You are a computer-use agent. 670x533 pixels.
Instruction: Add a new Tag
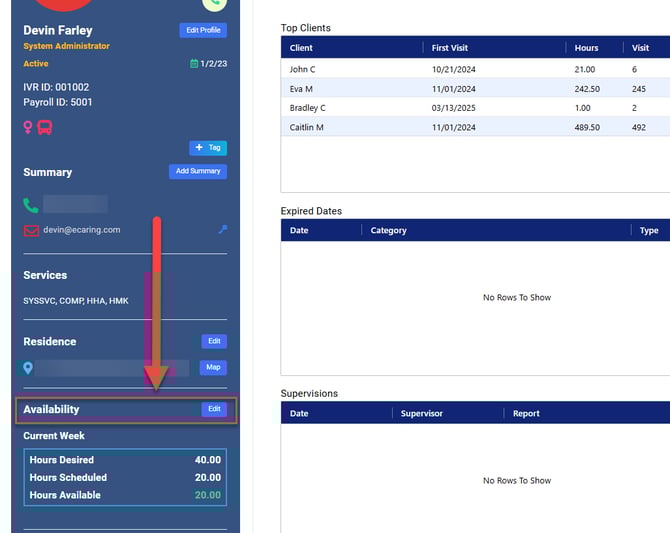click(208, 148)
